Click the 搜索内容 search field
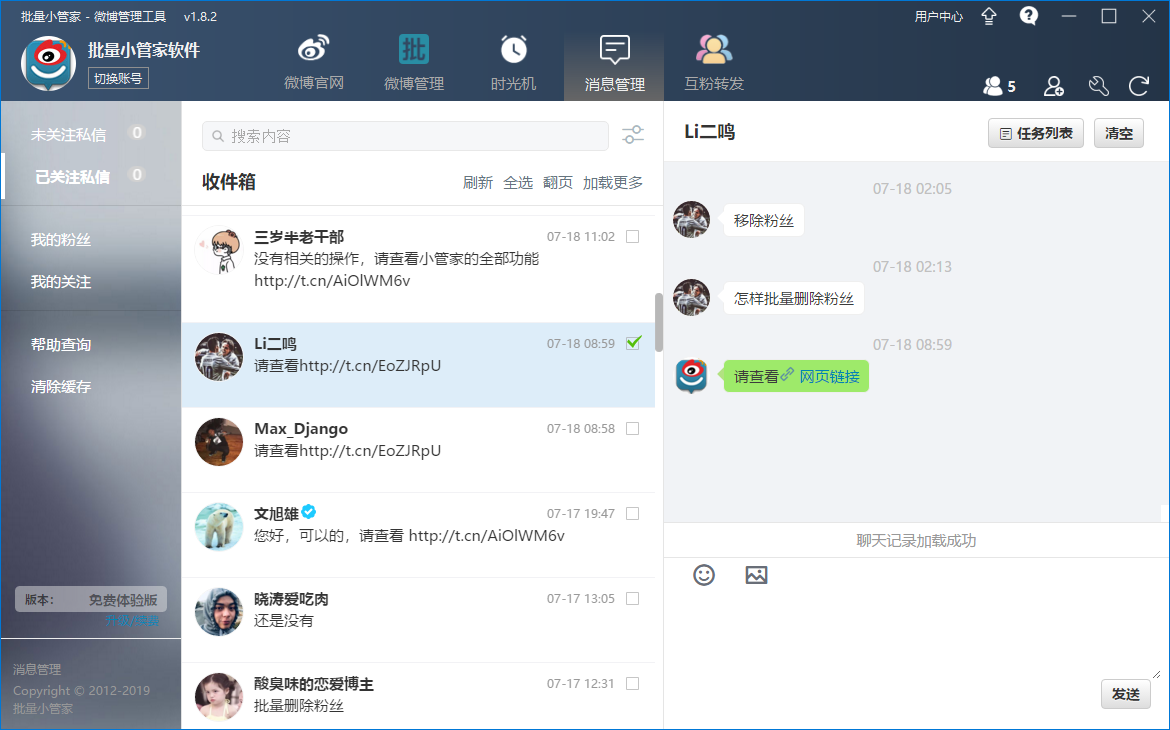 [x=405, y=136]
